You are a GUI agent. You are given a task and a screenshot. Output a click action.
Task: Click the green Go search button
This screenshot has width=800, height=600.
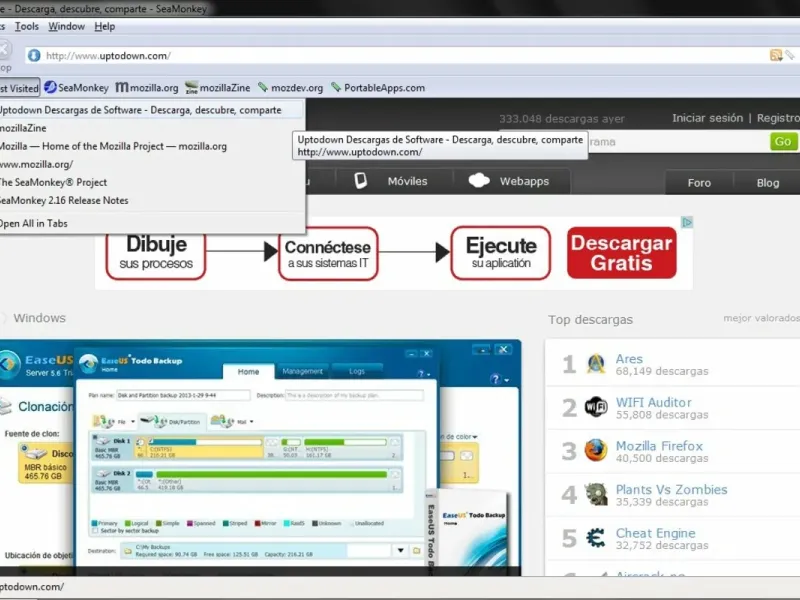pyautogui.click(x=783, y=141)
